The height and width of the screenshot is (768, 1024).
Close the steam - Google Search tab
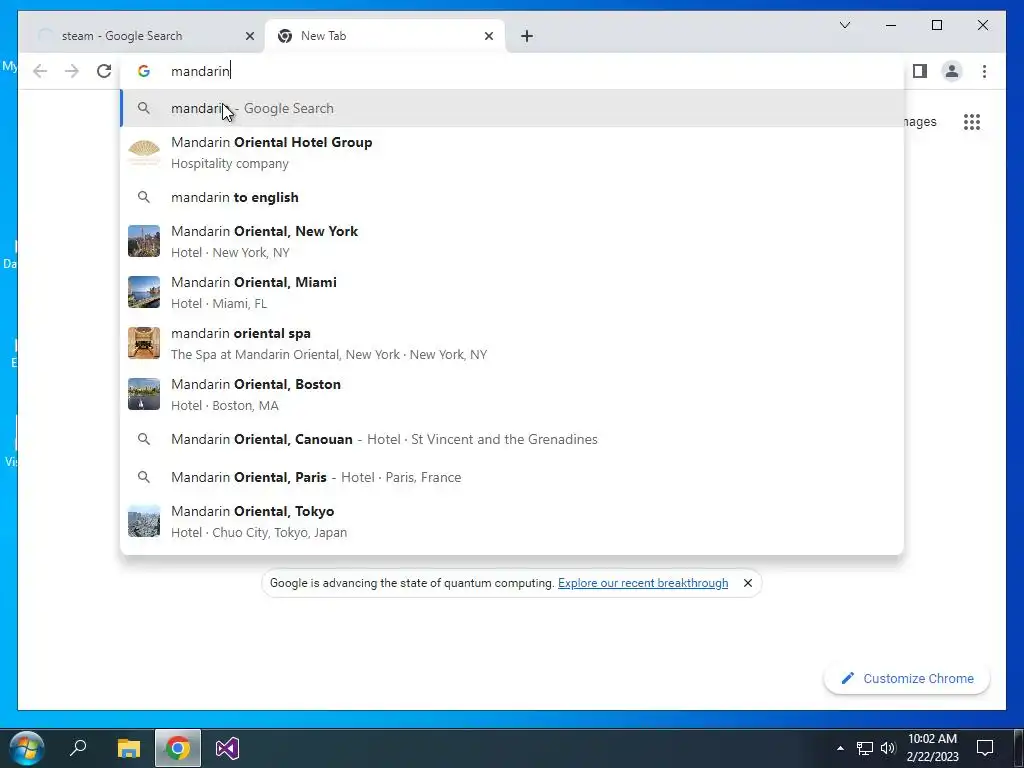pyautogui.click(x=249, y=36)
